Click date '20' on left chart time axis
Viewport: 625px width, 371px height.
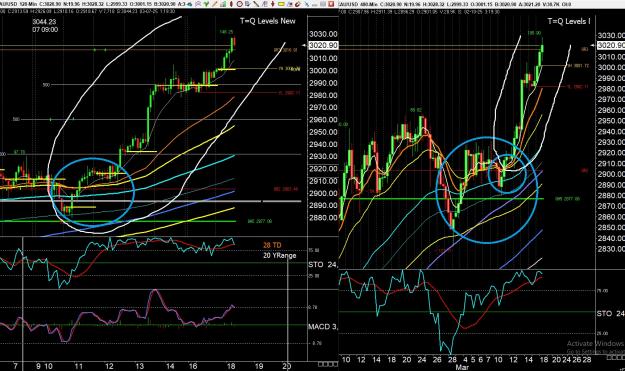[287, 366]
